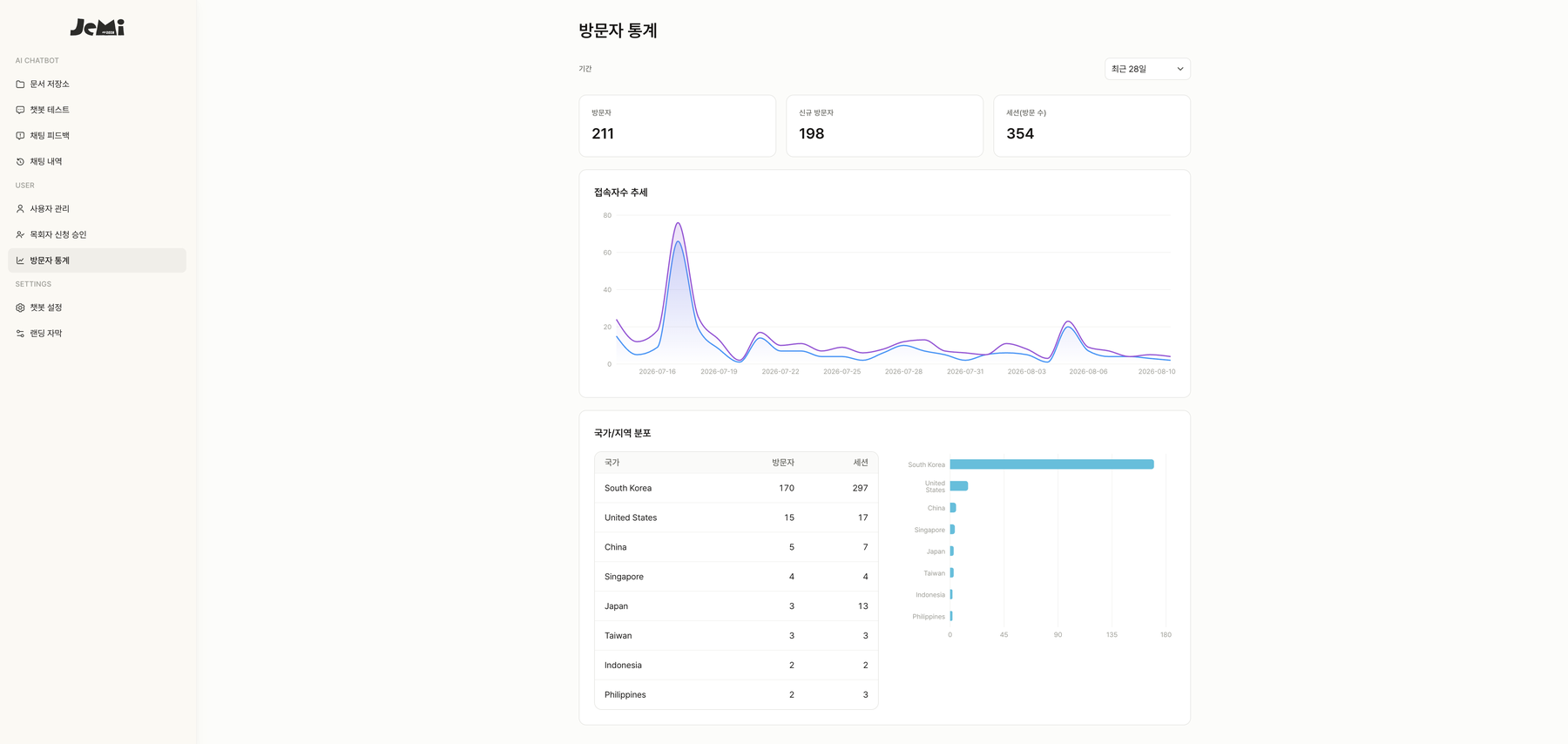This screenshot has width=1568, height=744.
Task: Click the 2026-07-16 axis label
Action: pos(657,371)
